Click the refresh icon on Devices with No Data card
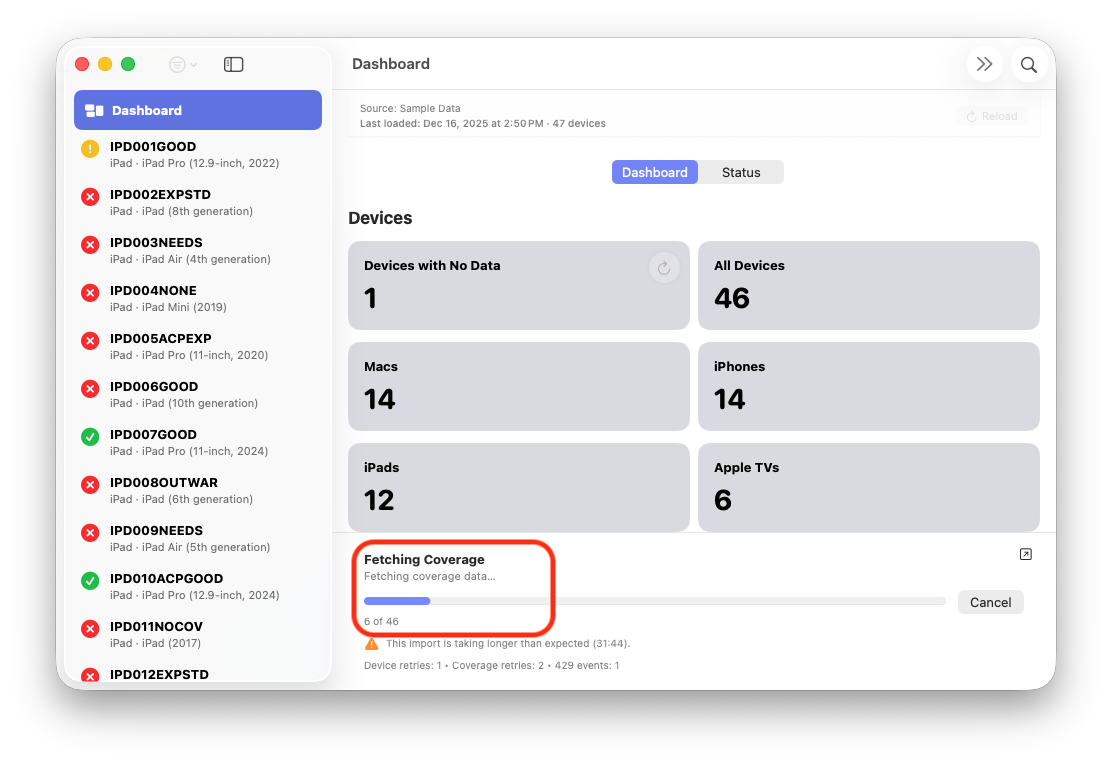The width and height of the screenshot is (1112, 764). [664, 267]
